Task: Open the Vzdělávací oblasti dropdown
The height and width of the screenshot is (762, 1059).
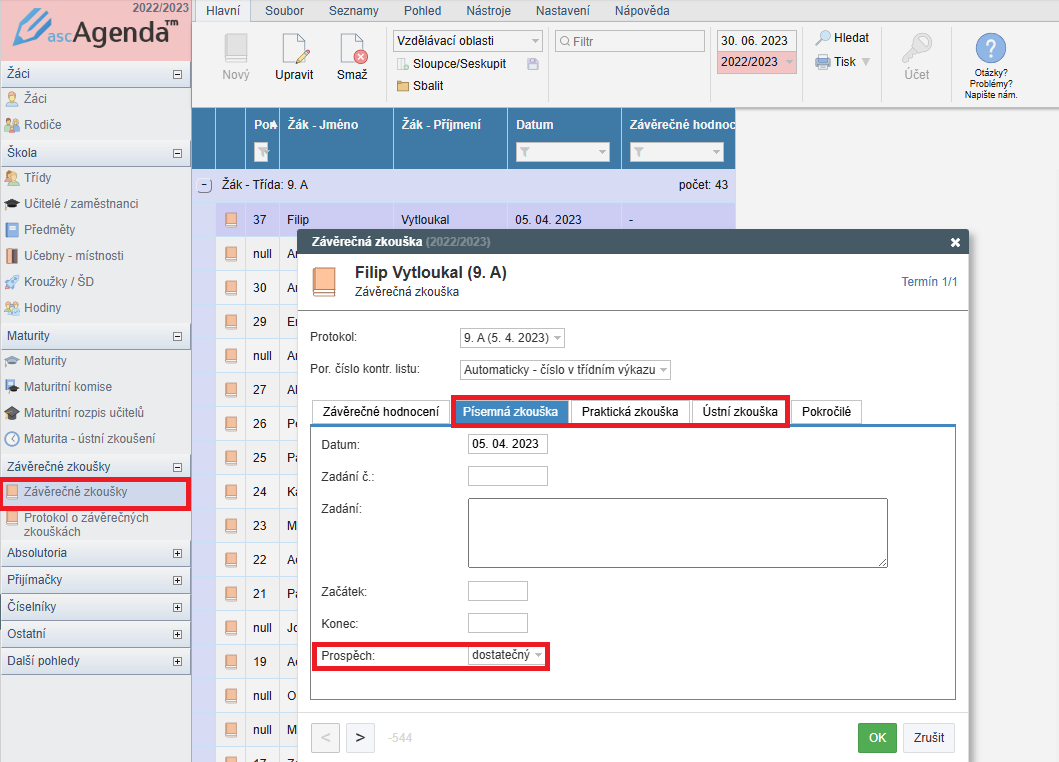Action: point(467,41)
